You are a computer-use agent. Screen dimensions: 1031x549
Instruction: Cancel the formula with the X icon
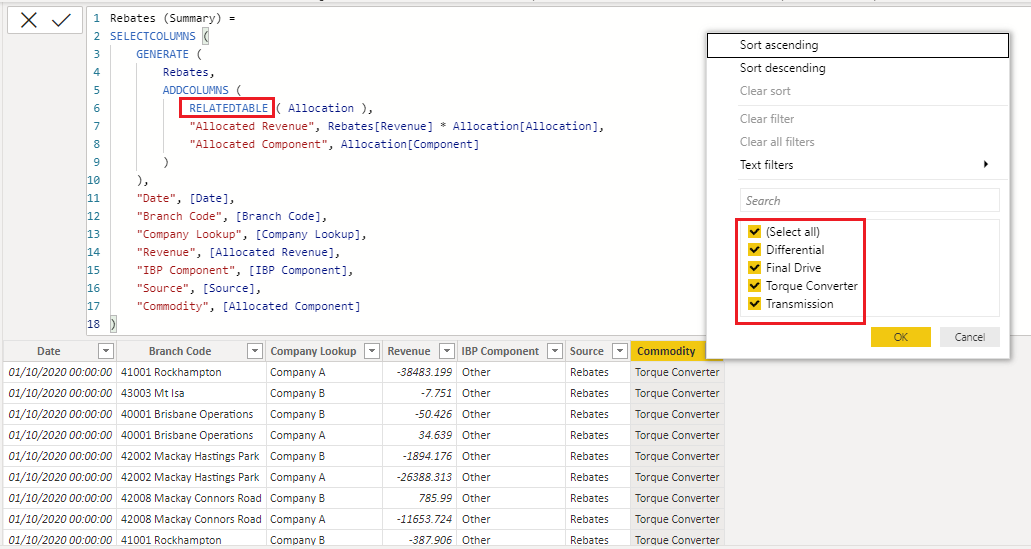(28, 20)
